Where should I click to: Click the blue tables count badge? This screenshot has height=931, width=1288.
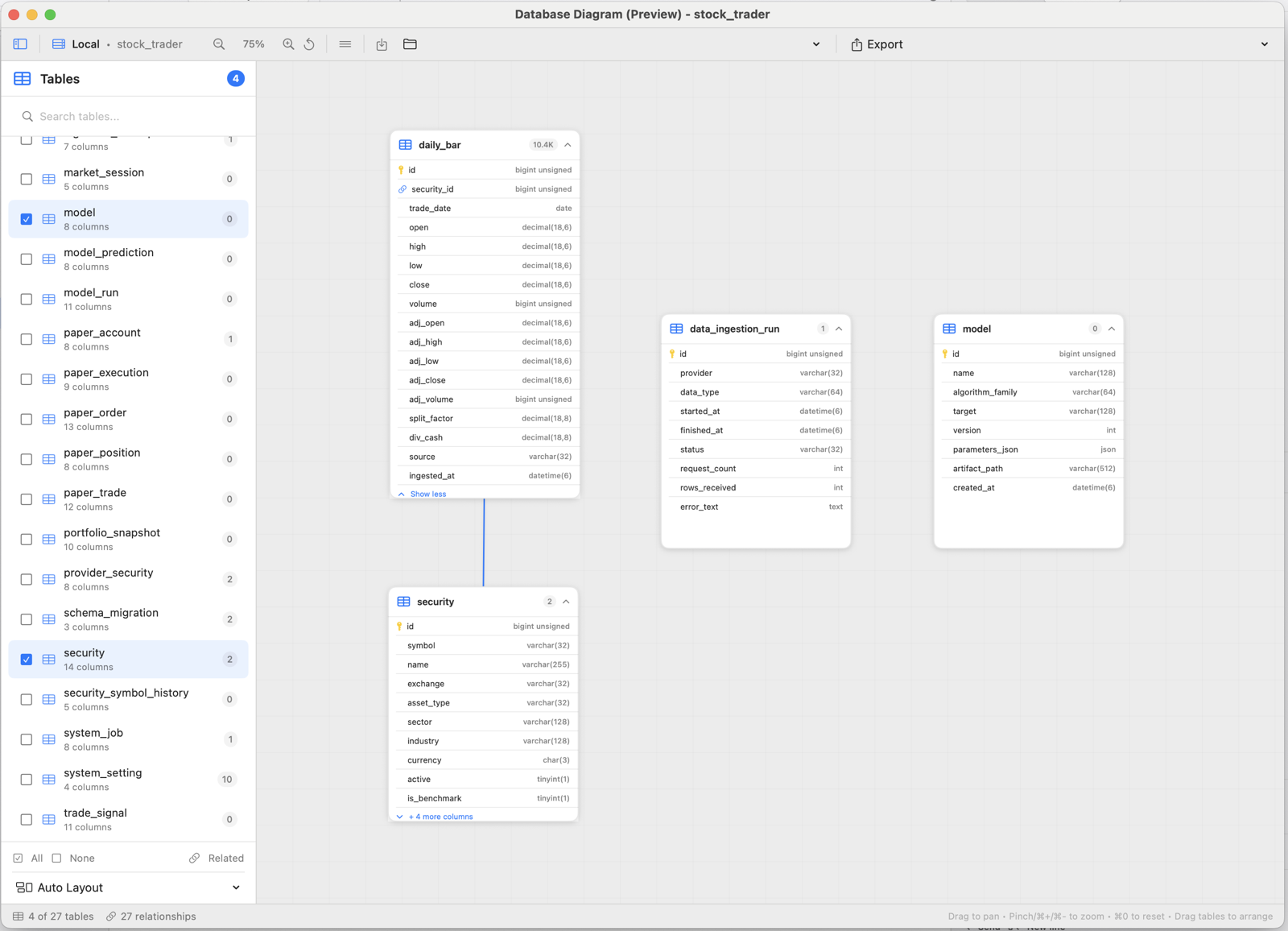pyautogui.click(x=235, y=78)
